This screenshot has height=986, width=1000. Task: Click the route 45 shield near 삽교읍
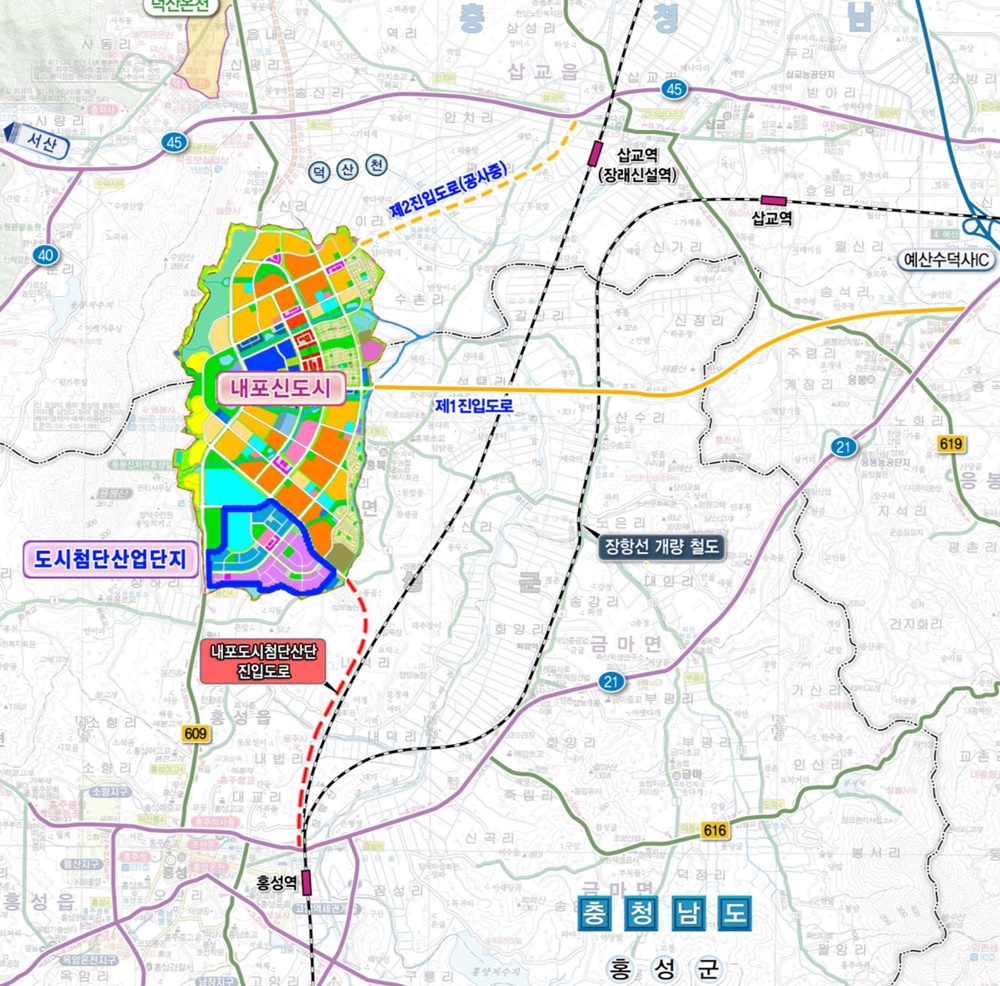pos(674,89)
